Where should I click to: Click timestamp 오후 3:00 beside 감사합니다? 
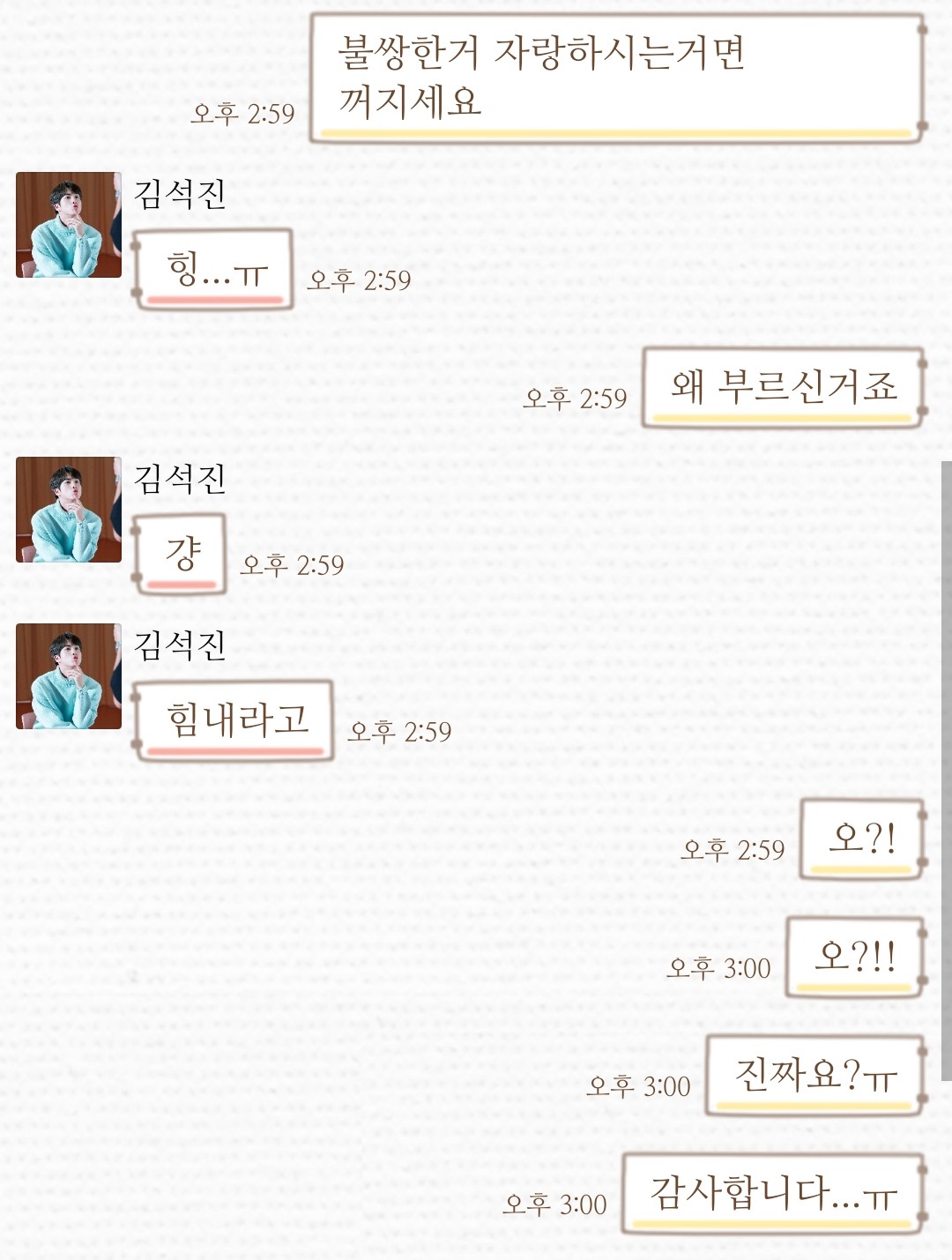pos(555,1204)
